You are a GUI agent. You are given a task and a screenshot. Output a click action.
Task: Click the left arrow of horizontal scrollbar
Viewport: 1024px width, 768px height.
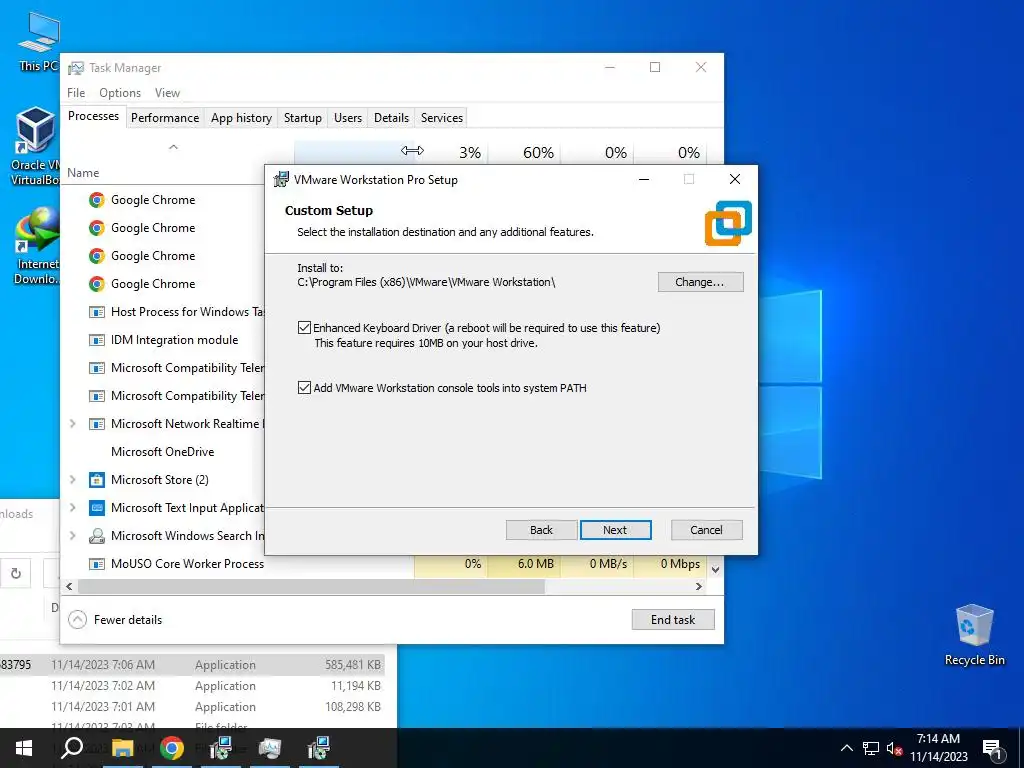[69, 586]
